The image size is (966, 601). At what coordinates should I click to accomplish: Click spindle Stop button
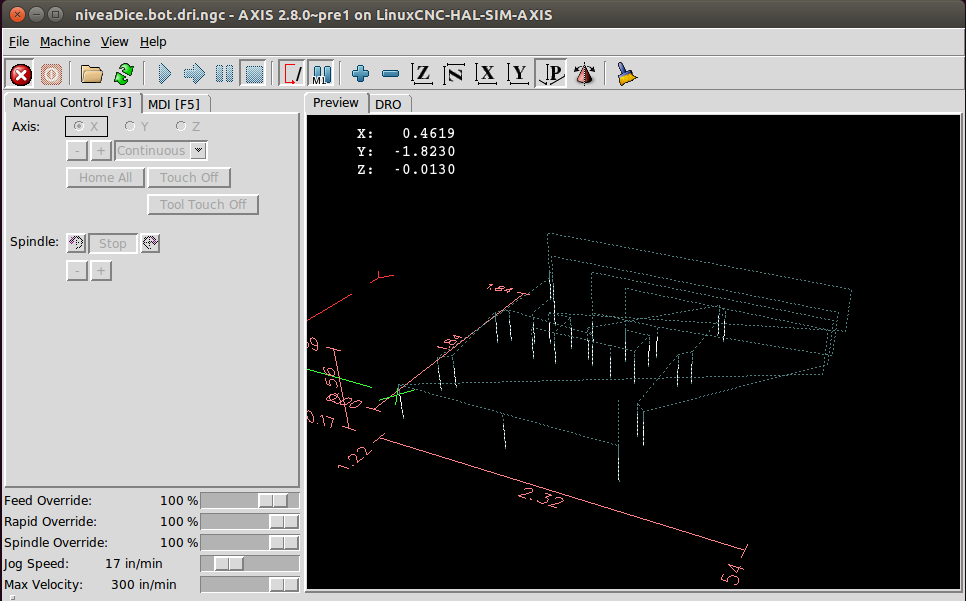point(113,244)
